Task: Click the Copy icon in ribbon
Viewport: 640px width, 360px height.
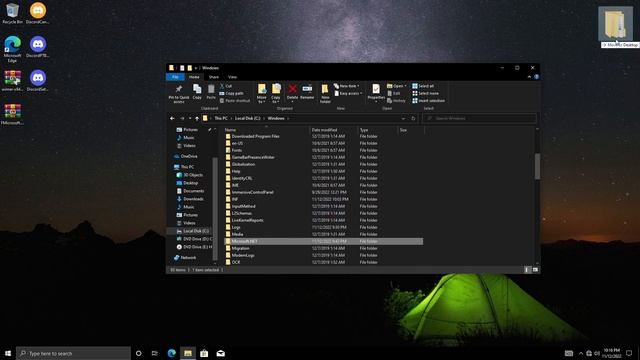Action: click(x=197, y=89)
